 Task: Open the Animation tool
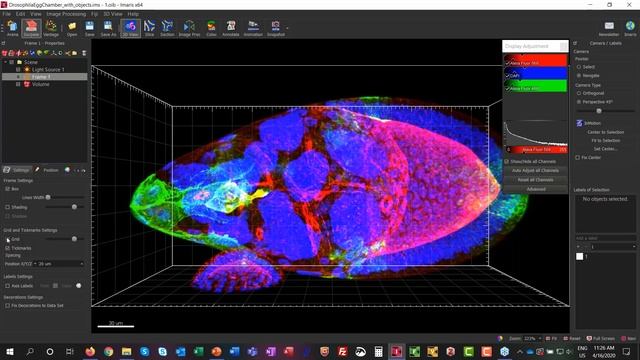[253, 29]
